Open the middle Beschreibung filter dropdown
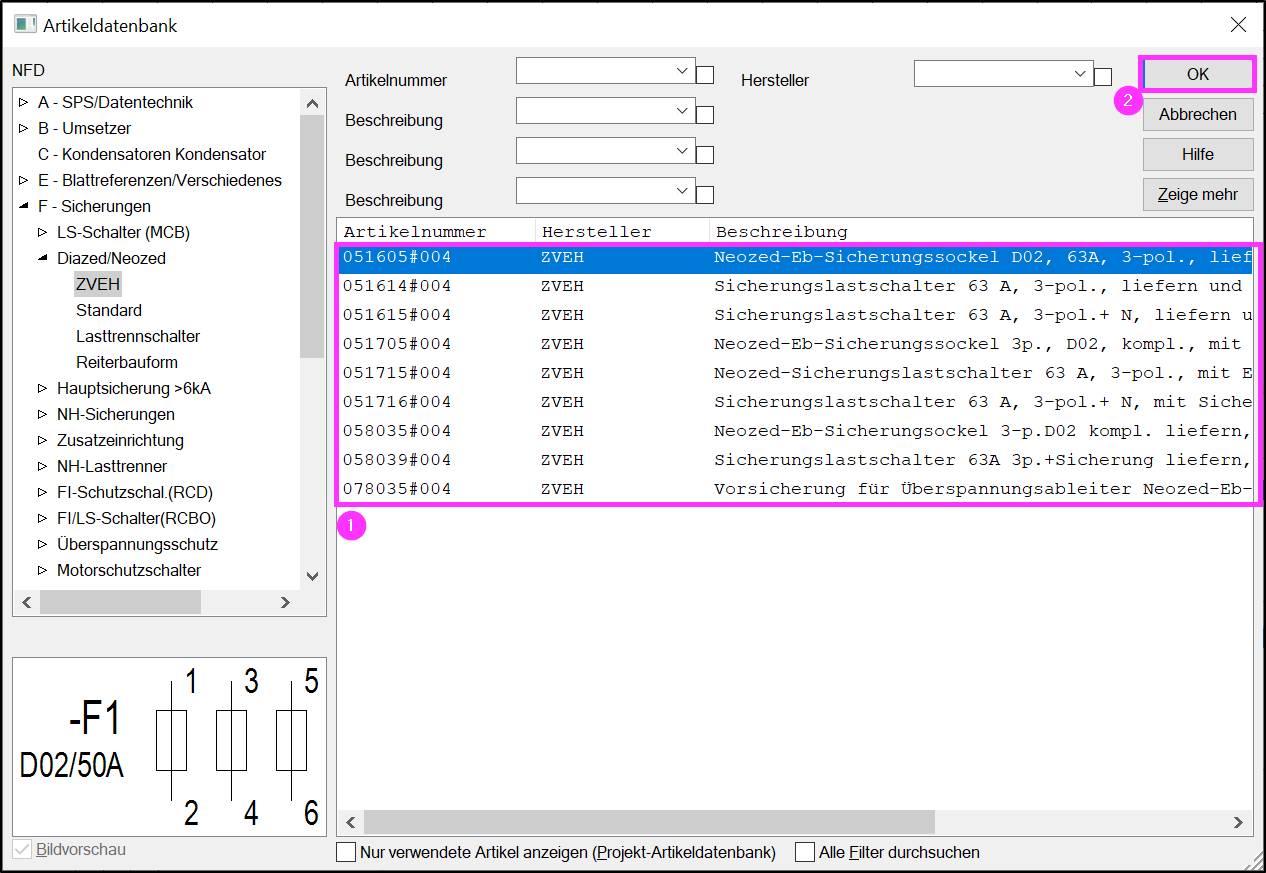This screenshot has width=1266, height=873. (682, 151)
